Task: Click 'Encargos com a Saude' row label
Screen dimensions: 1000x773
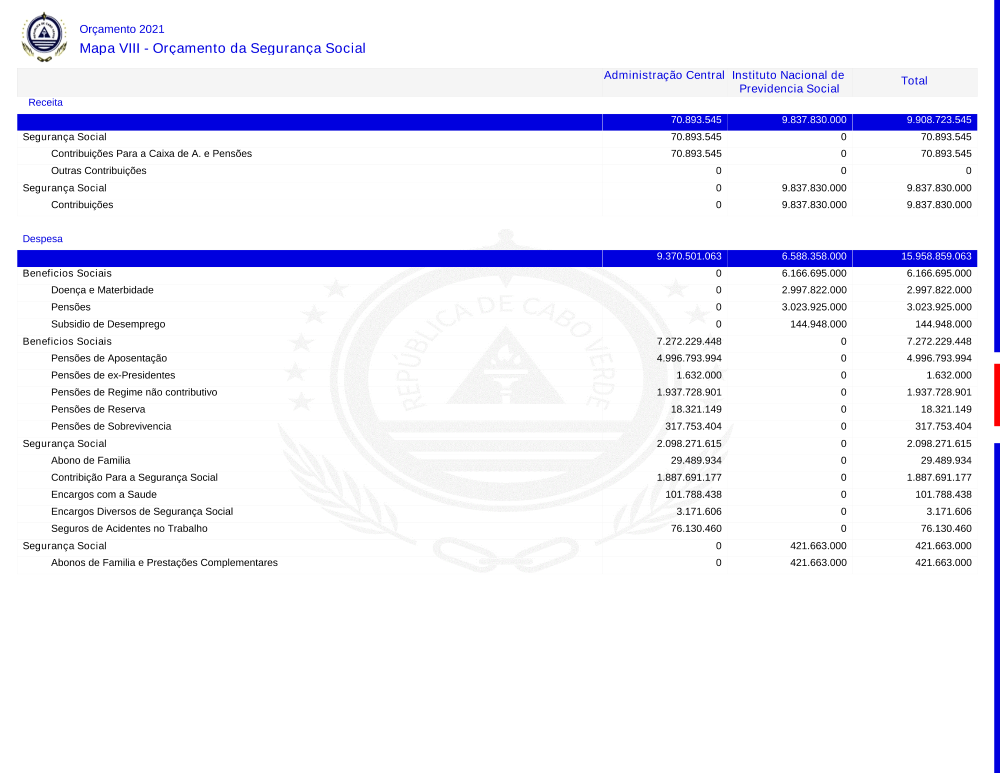Action: pyautogui.click(x=104, y=494)
